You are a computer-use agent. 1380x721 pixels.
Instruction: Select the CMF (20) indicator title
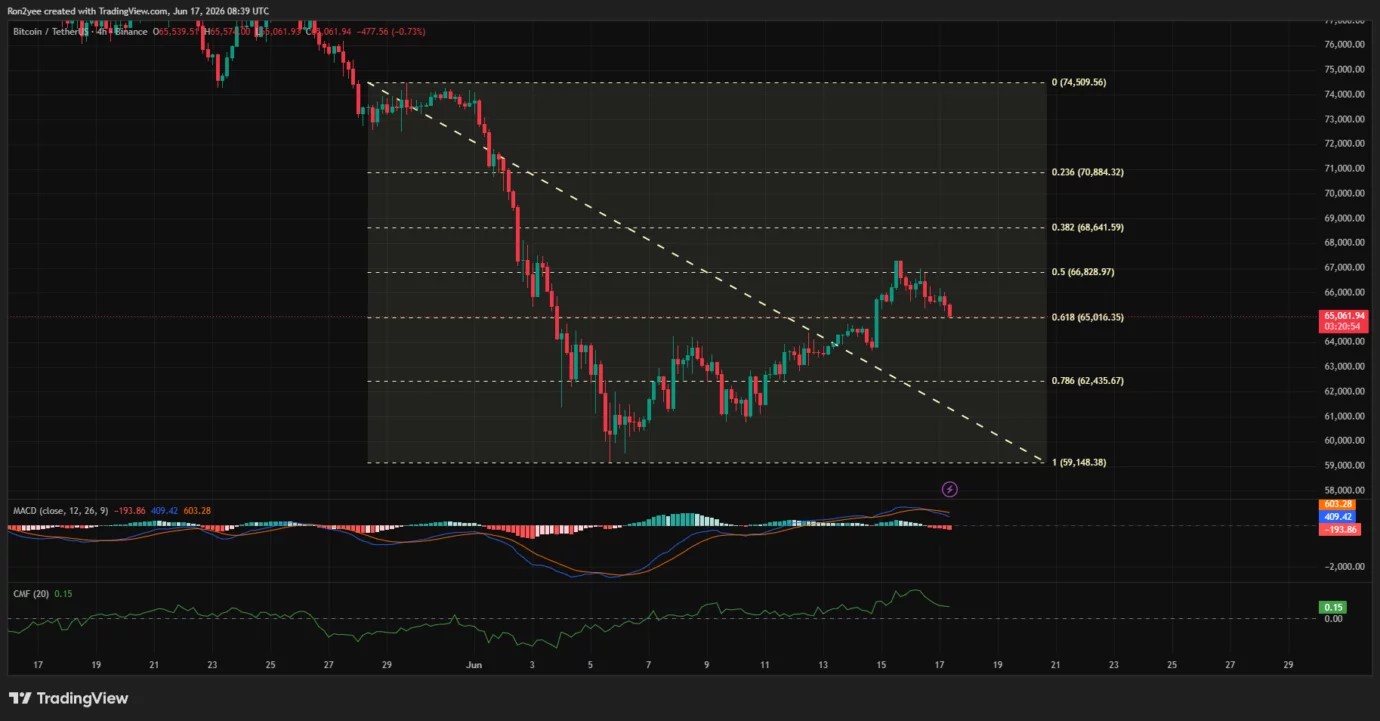(x=30, y=594)
